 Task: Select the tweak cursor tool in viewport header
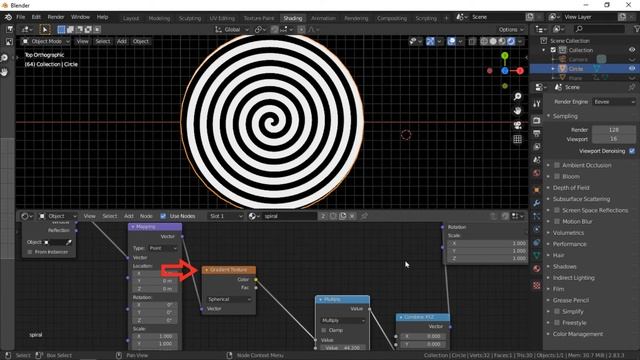(45, 29)
